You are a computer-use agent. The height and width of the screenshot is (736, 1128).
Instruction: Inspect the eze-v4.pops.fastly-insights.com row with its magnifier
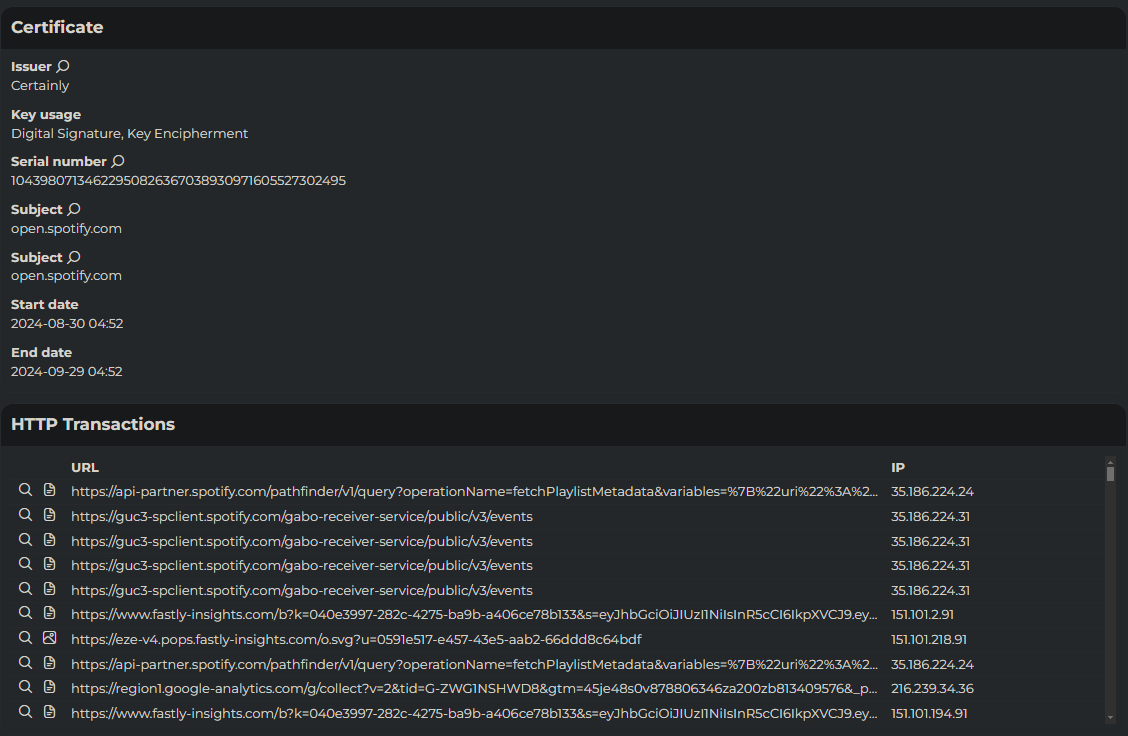[x=25, y=638]
